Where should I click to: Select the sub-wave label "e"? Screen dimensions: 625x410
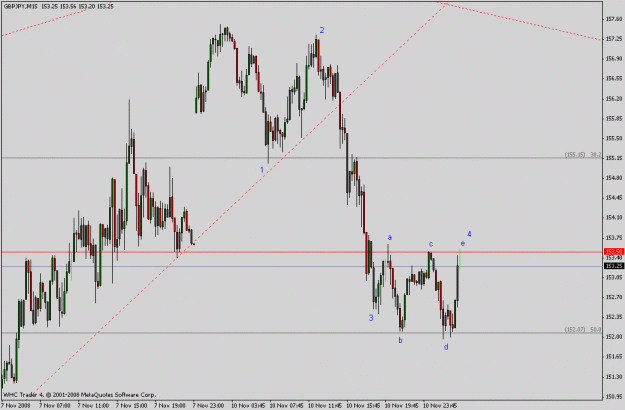point(462,243)
